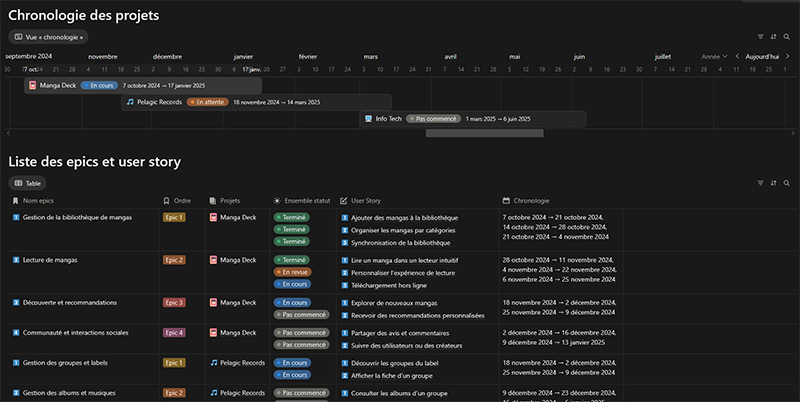
Task: Switch to Vue « chronologie » tab
Action: point(48,37)
